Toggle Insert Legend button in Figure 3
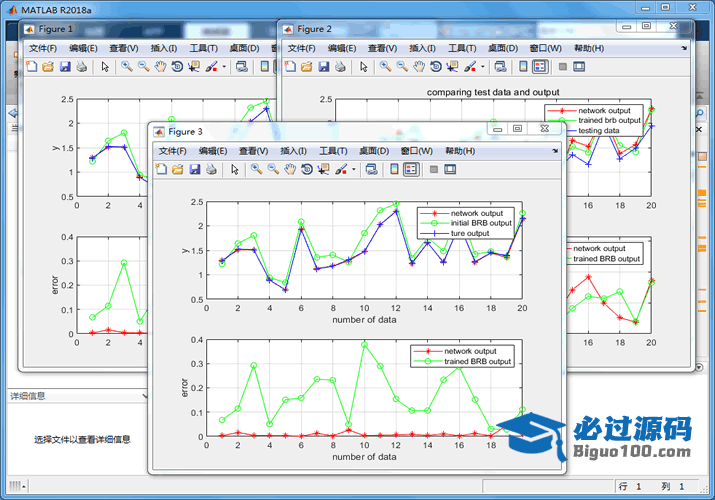 pos(411,170)
